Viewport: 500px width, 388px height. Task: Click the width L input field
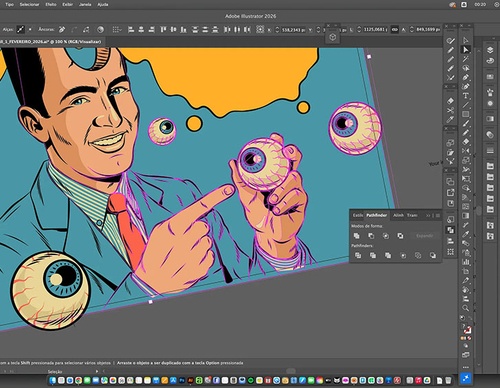point(375,30)
